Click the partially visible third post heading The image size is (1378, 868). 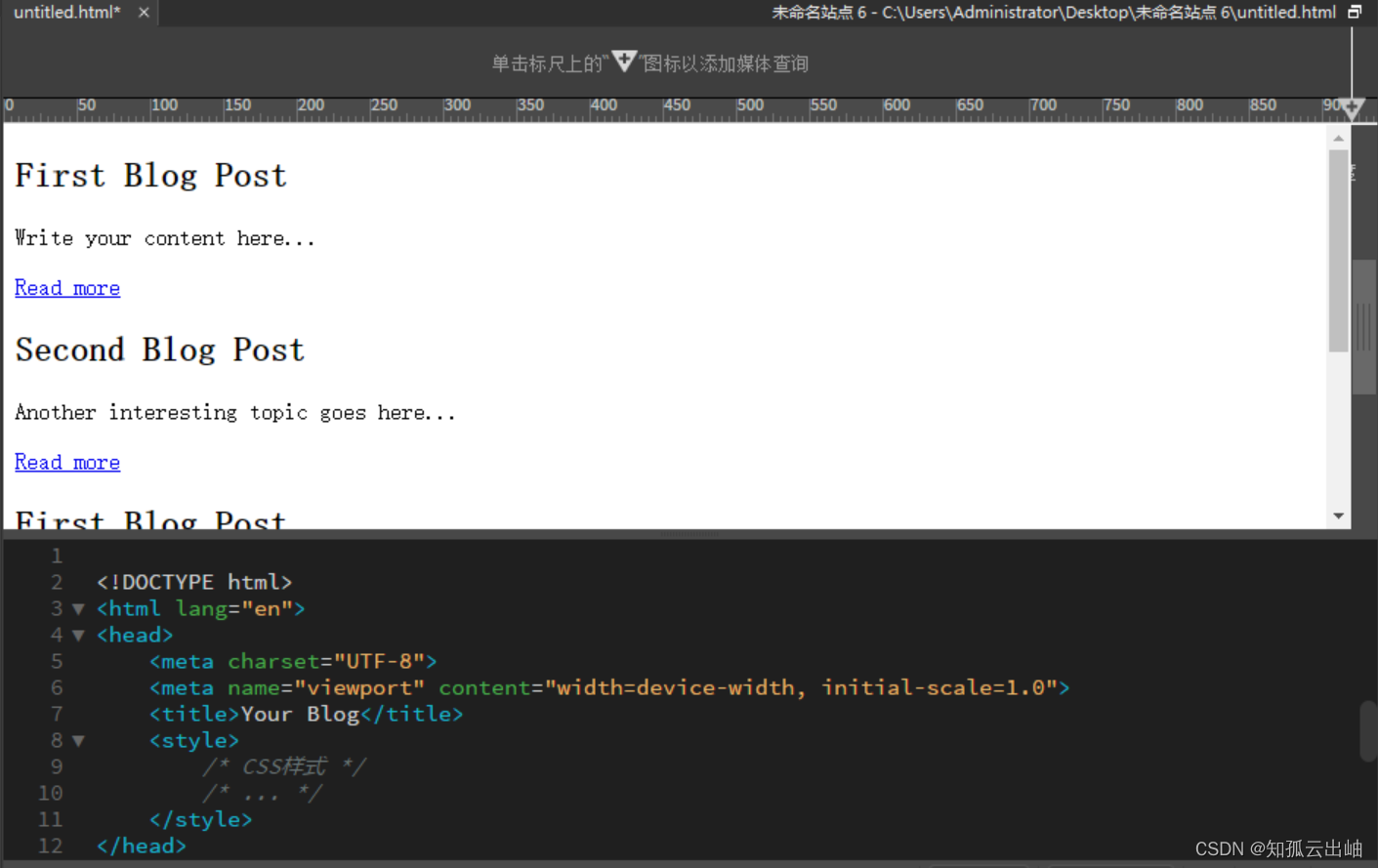click(151, 519)
